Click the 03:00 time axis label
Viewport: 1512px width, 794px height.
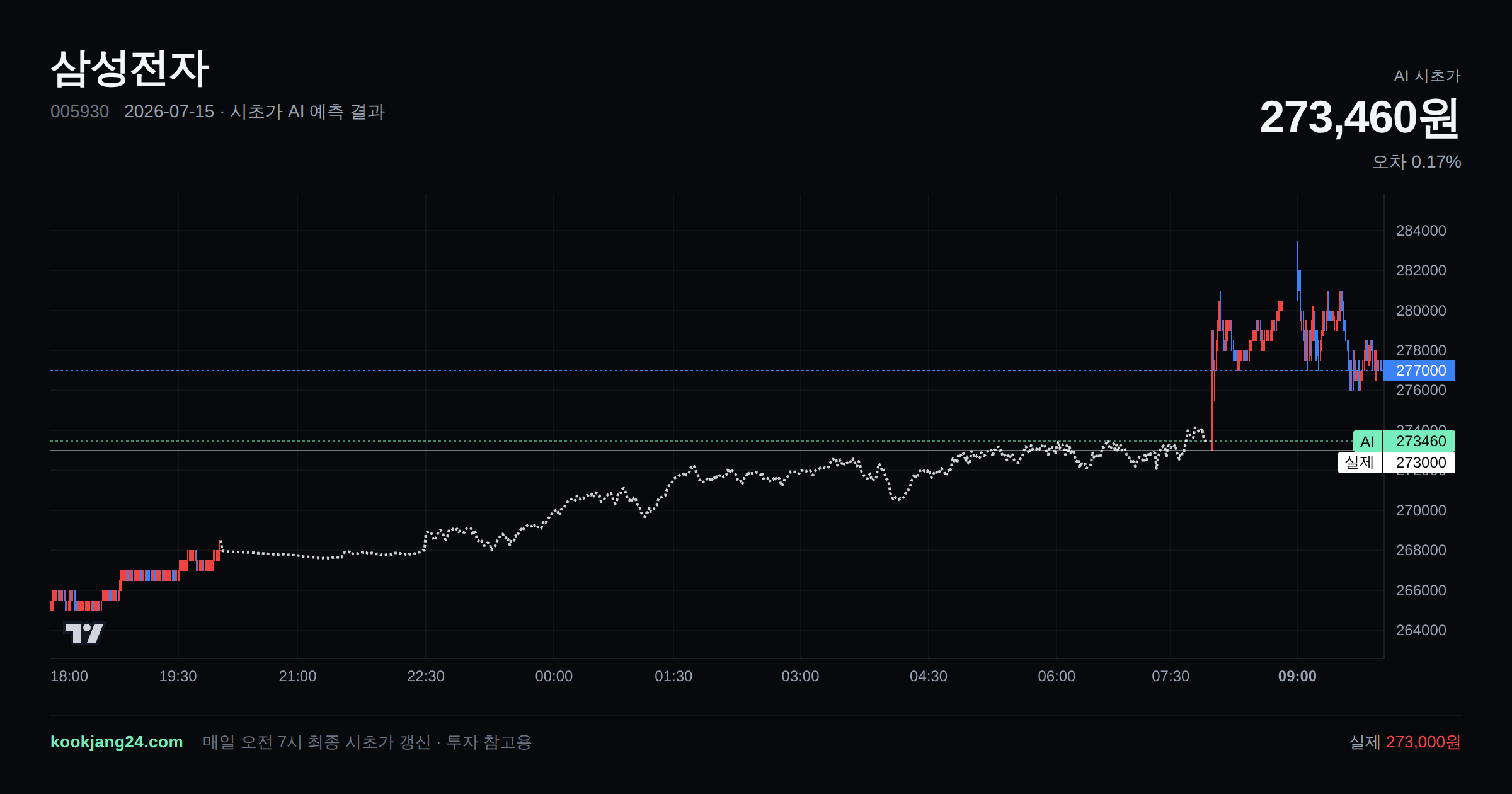pos(801,676)
